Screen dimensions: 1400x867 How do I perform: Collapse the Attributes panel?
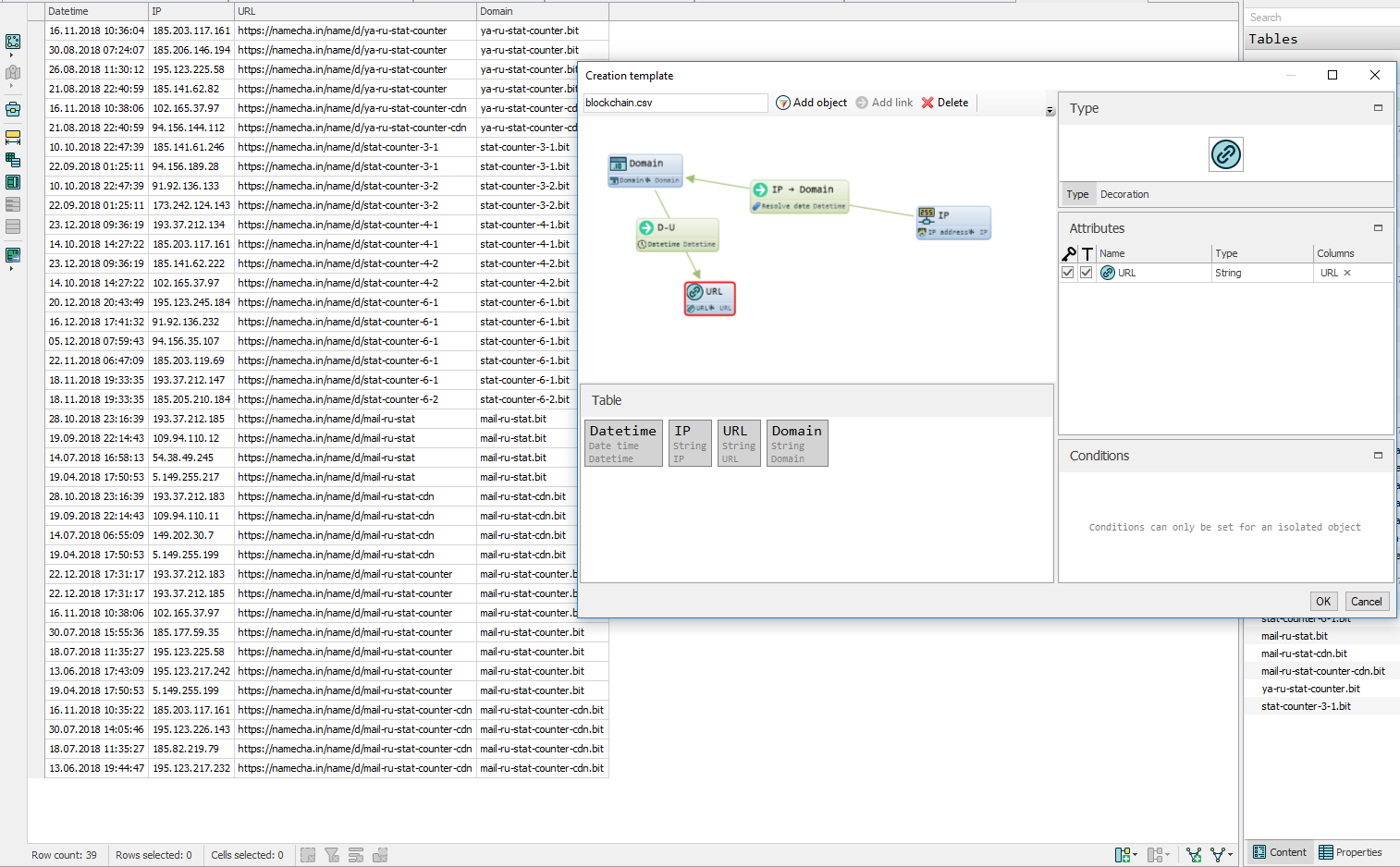pyautogui.click(x=1378, y=228)
